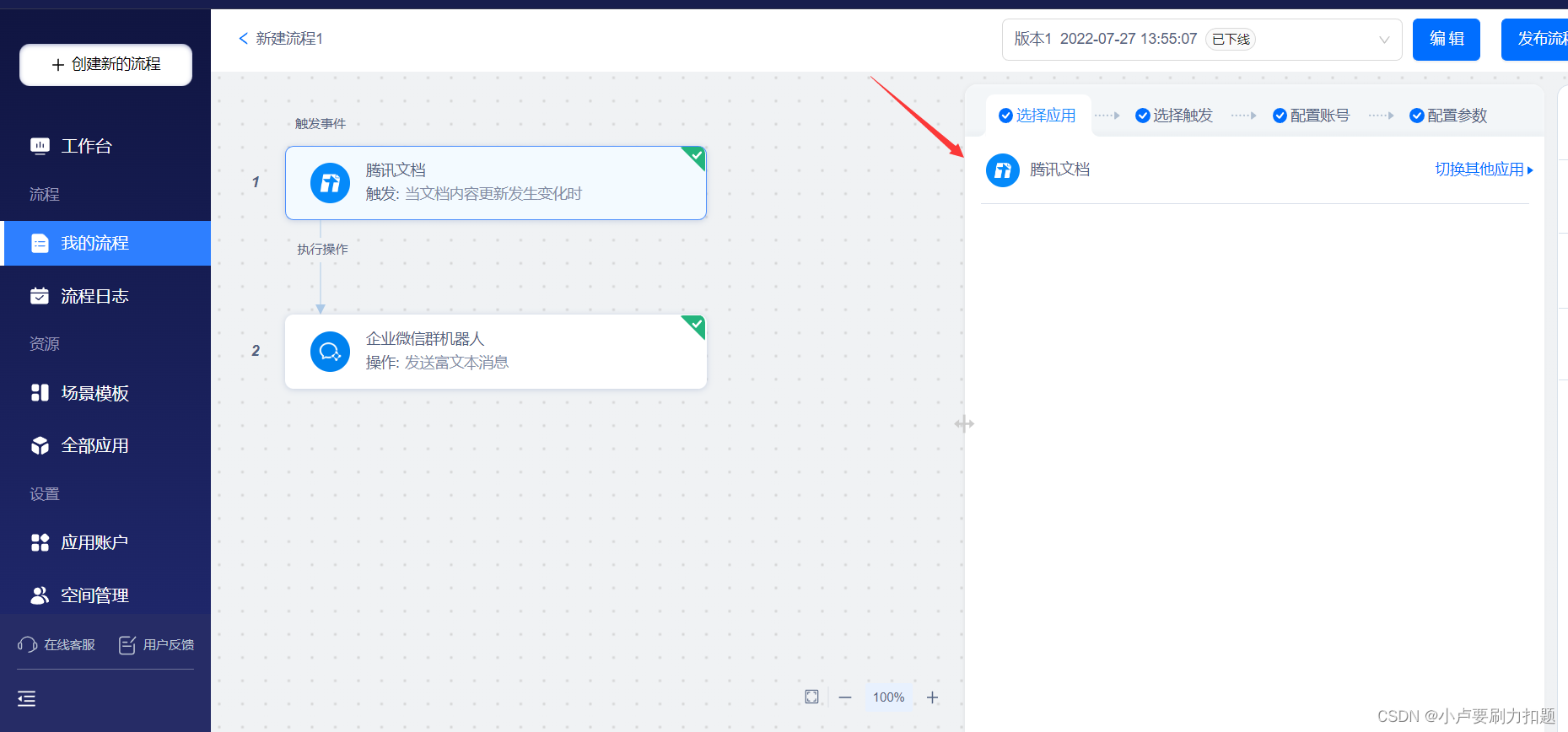Open 全部应用 from the sidebar

(105, 445)
